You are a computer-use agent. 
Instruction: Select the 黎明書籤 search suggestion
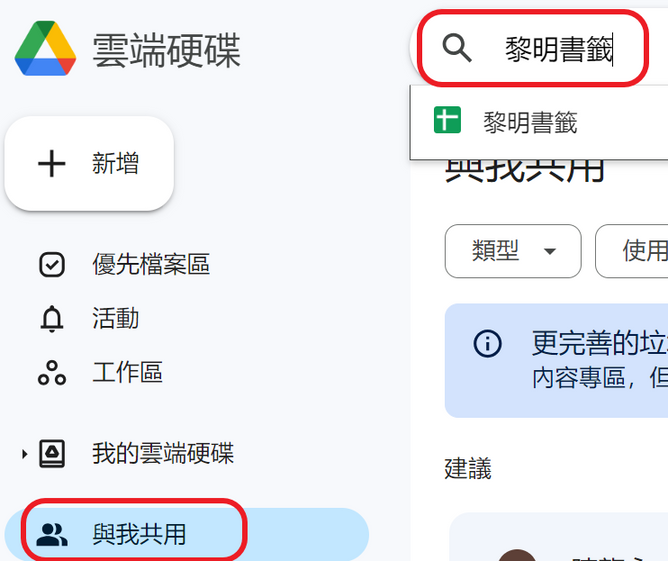pos(539,122)
